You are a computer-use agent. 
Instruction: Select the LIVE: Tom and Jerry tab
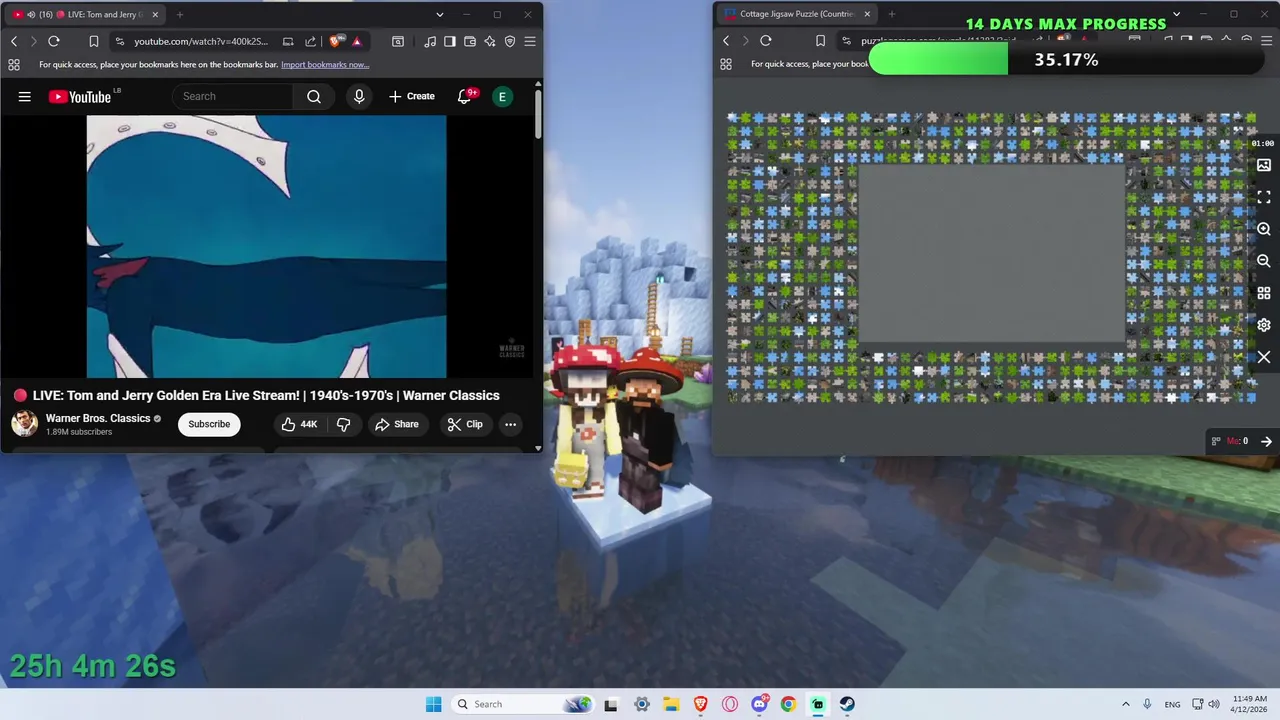[x=84, y=14]
